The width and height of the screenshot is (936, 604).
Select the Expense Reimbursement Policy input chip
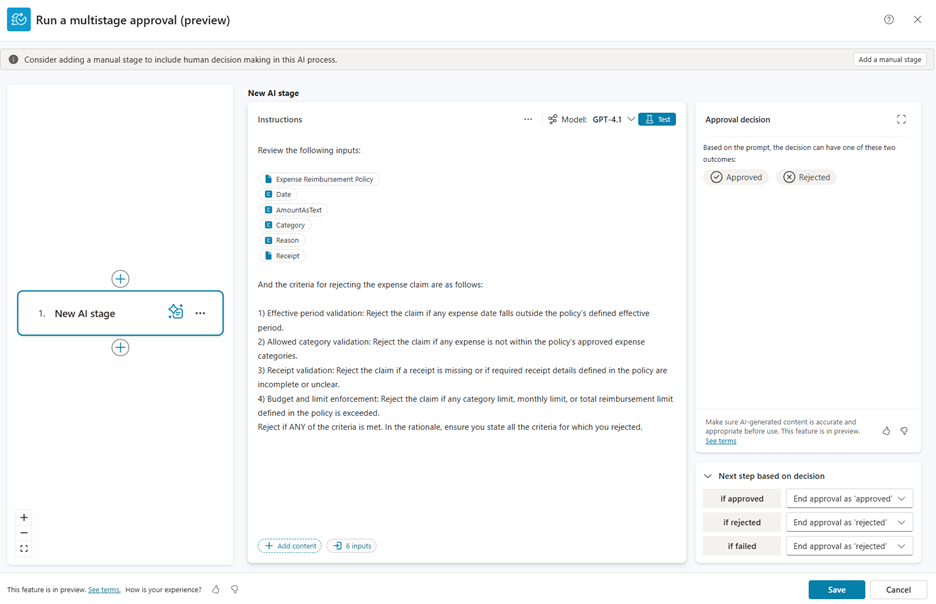point(318,179)
